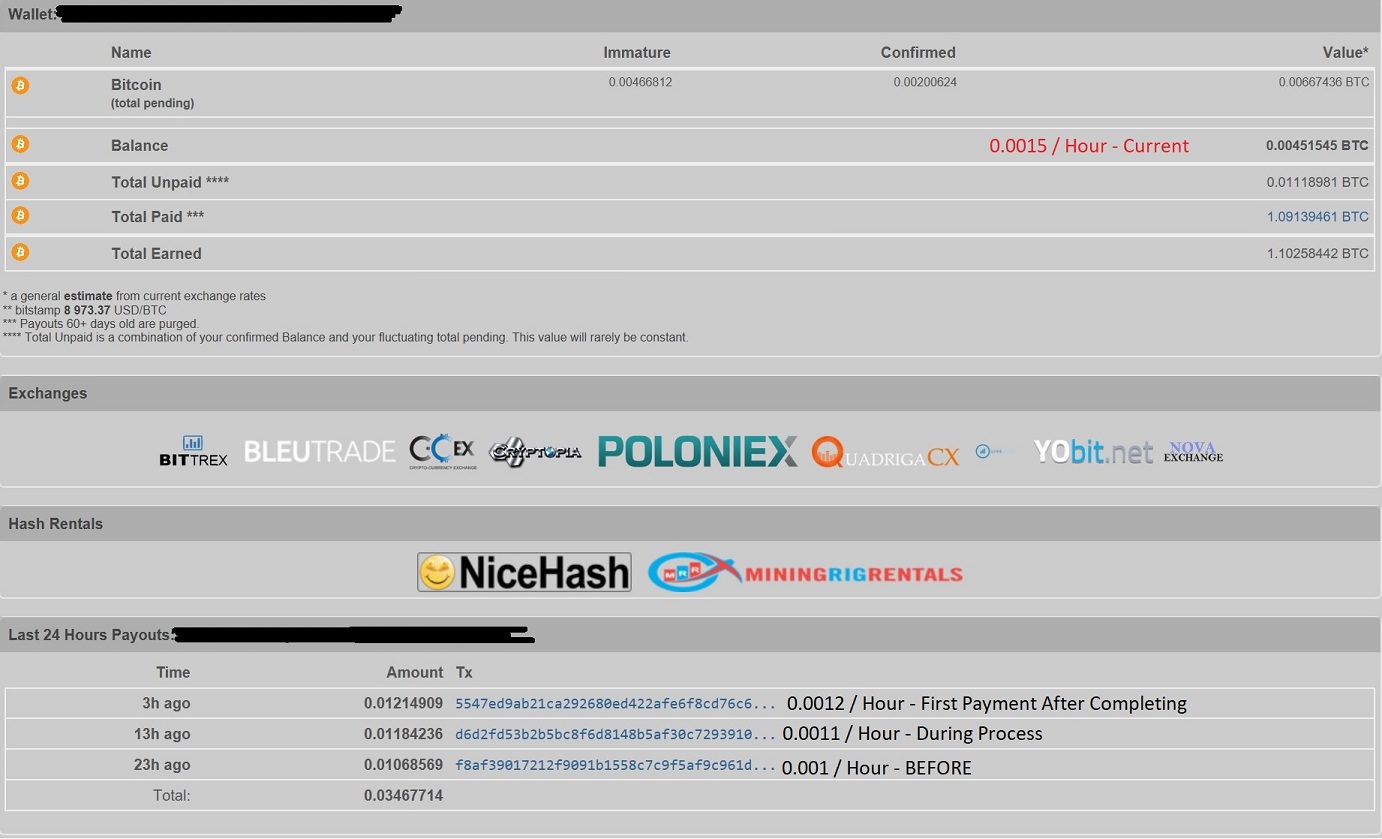Select the value 0.00667436 BTC
This screenshot has width=1382, height=839.
tap(1324, 82)
